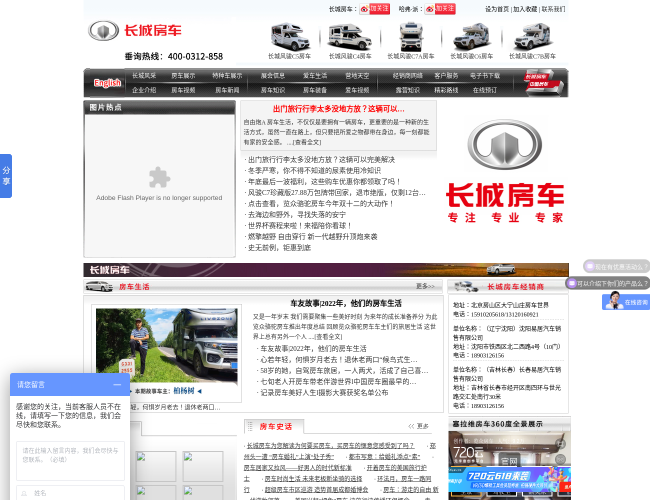The image size is (650, 500).
Task: Click red promo badge at nav bar end
Action: (543, 83)
